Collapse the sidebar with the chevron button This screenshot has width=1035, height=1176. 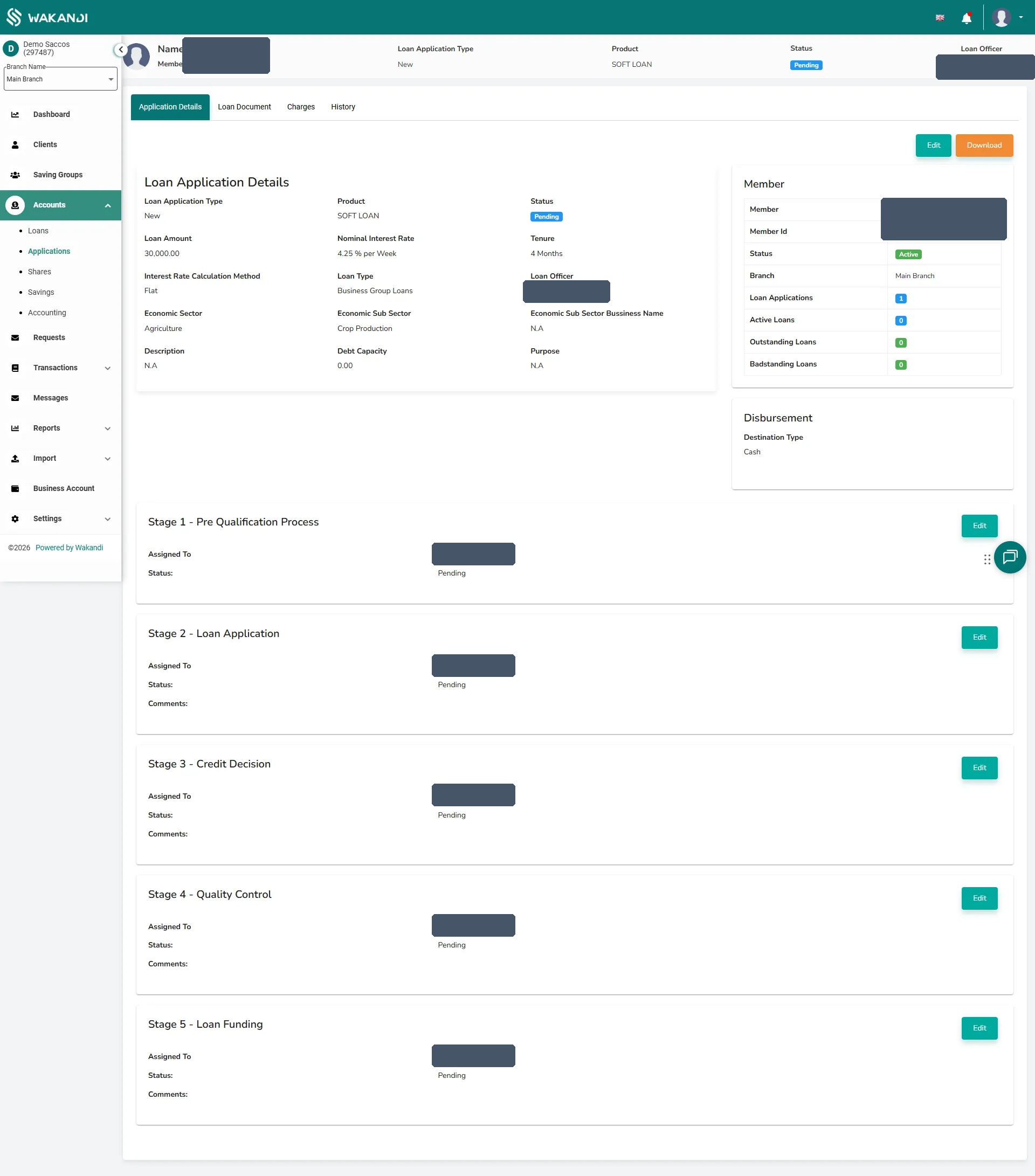pos(120,50)
